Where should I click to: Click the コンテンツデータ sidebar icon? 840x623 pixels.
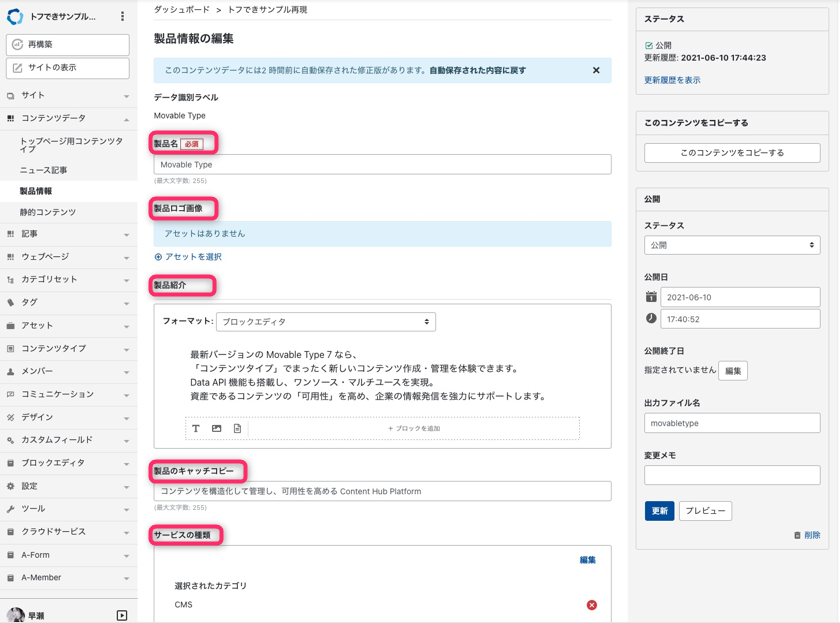coord(10,118)
